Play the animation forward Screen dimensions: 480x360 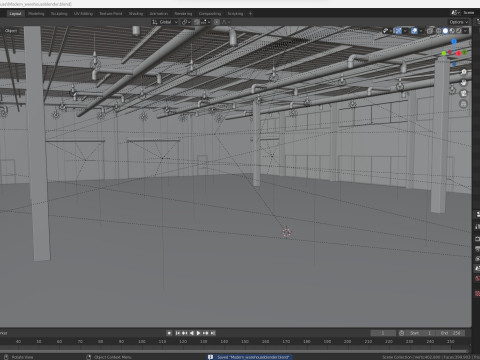[199, 333]
